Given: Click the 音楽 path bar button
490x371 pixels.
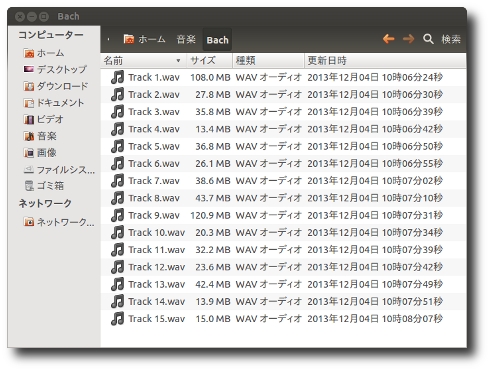Looking at the screenshot, I should [186, 40].
